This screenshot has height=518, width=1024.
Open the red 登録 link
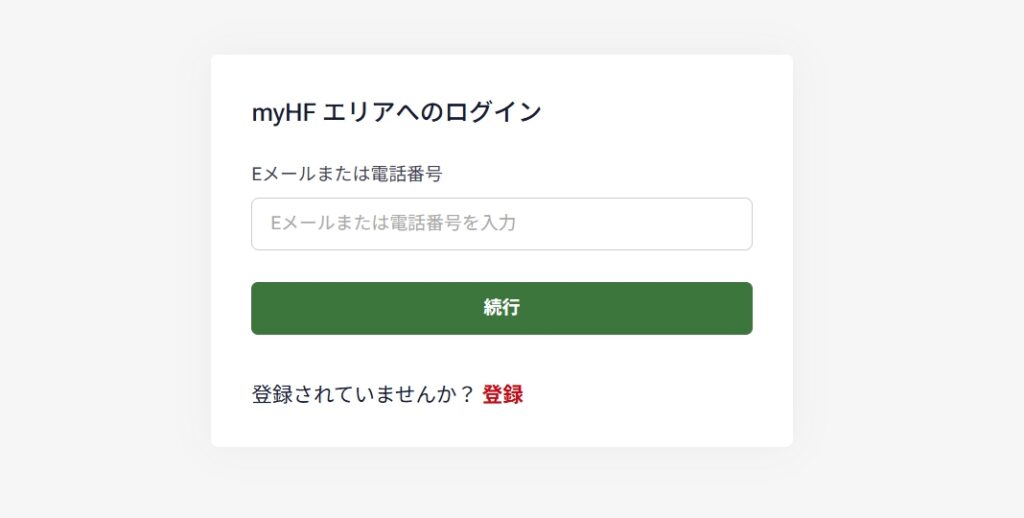pos(502,395)
